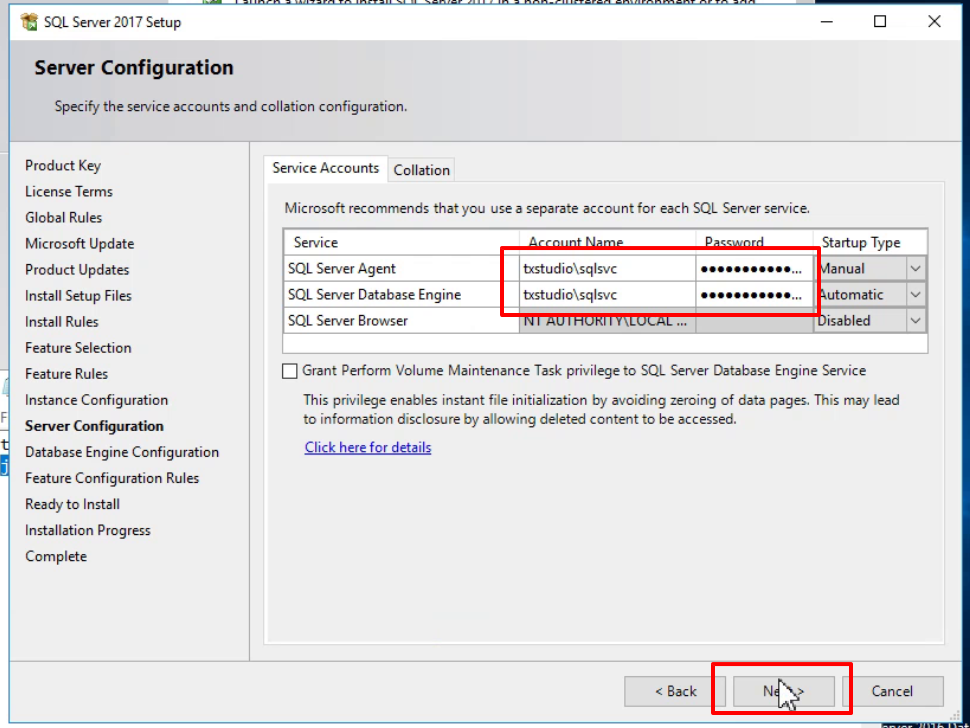Go back with the Back button
970x728 pixels.
[x=675, y=691]
